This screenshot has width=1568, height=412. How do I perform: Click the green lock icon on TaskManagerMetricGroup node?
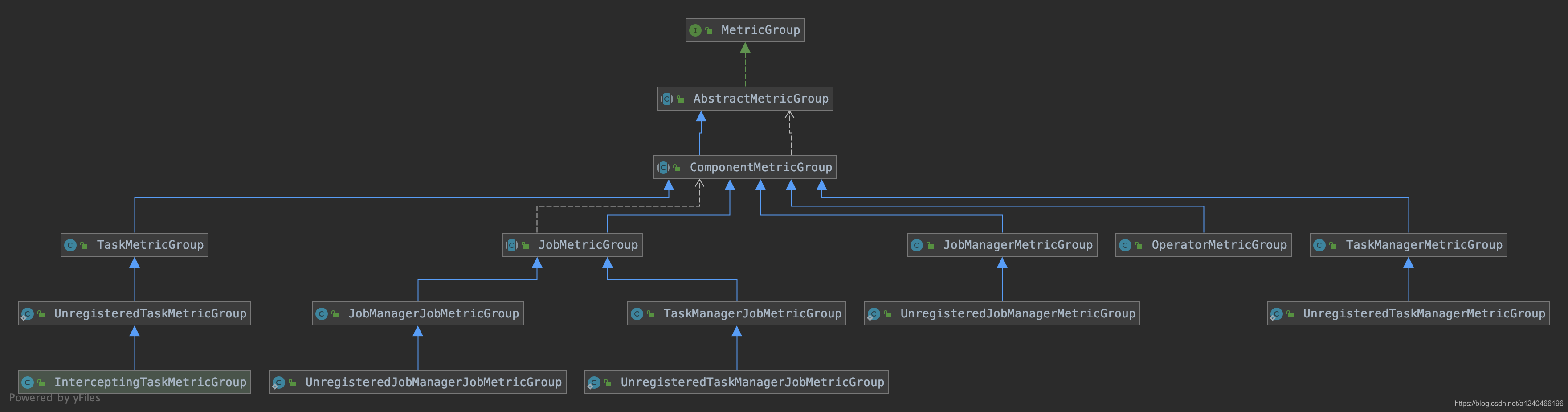[x=1333, y=246]
